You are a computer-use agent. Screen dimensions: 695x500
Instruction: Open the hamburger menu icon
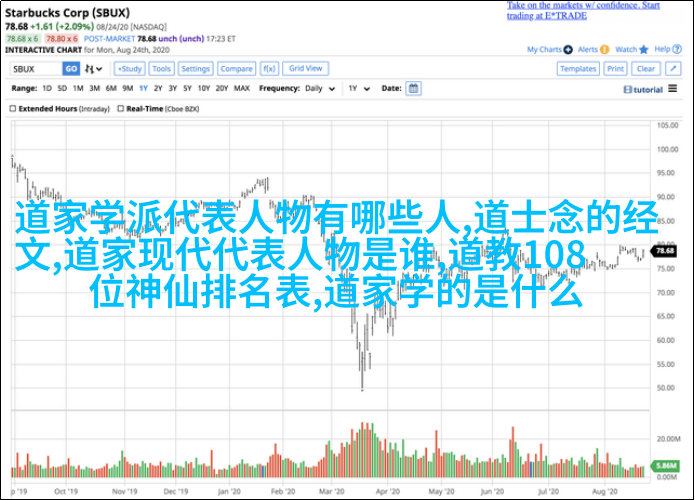coord(673,89)
